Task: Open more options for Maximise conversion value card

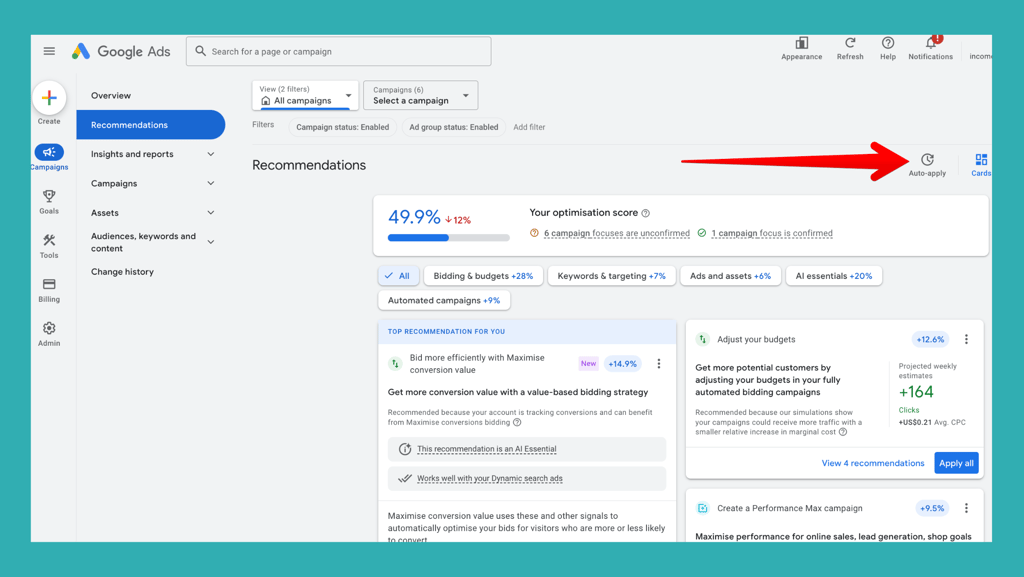Action: pos(658,364)
